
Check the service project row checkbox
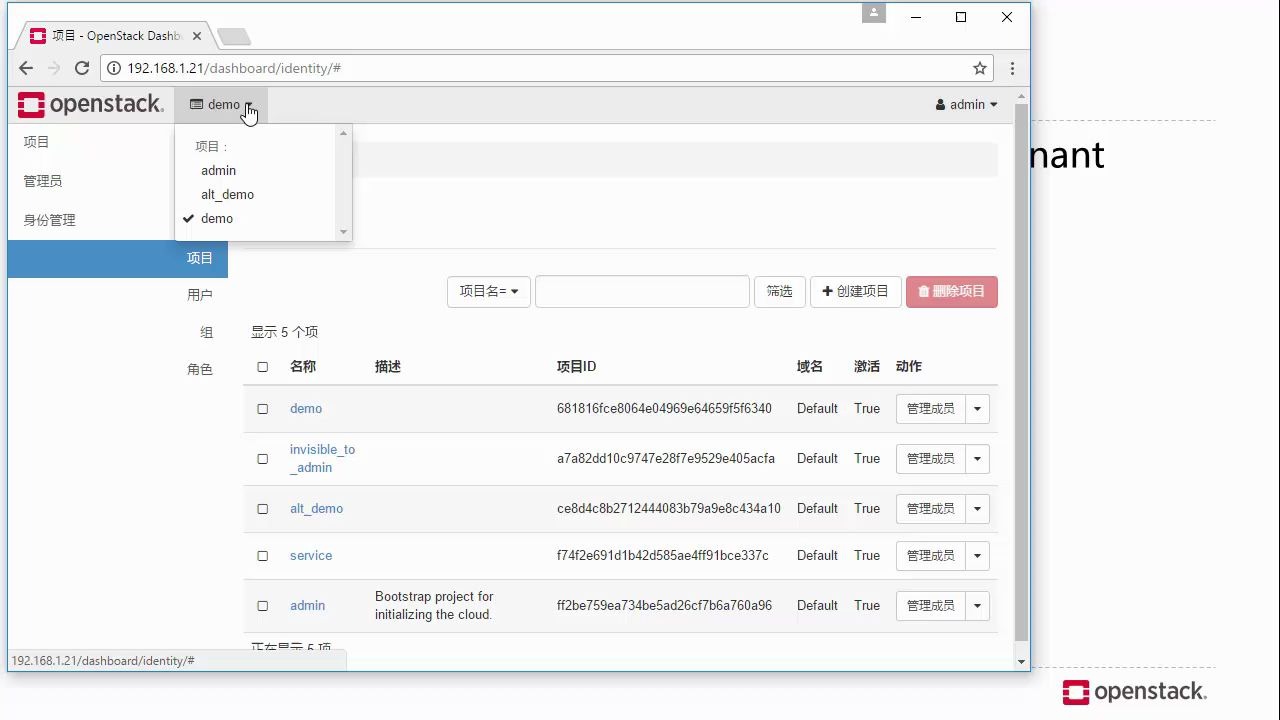click(x=263, y=556)
